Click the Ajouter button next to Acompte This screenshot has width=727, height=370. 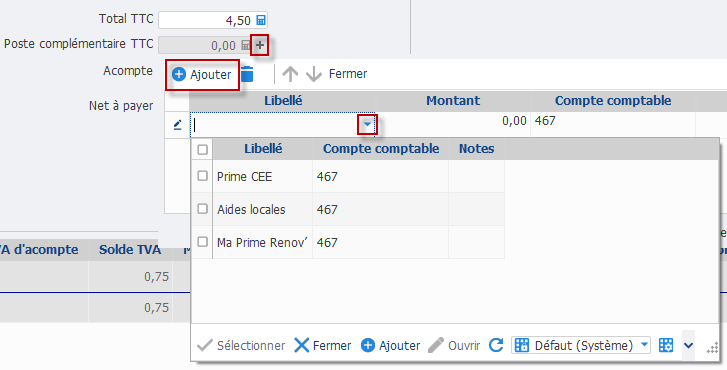(202, 75)
